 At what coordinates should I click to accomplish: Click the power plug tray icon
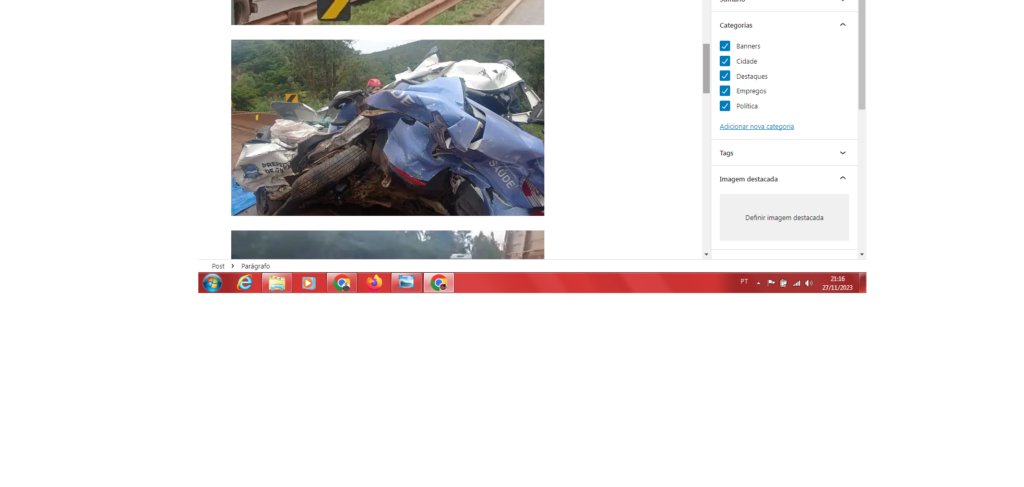(784, 283)
